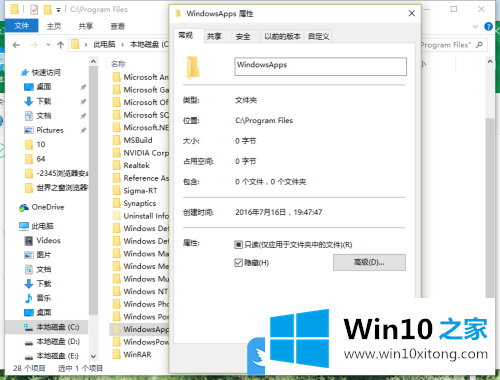Viewport: 500px width, 380px height.
Task: Click the Realtek folder icon
Action: click(x=117, y=165)
